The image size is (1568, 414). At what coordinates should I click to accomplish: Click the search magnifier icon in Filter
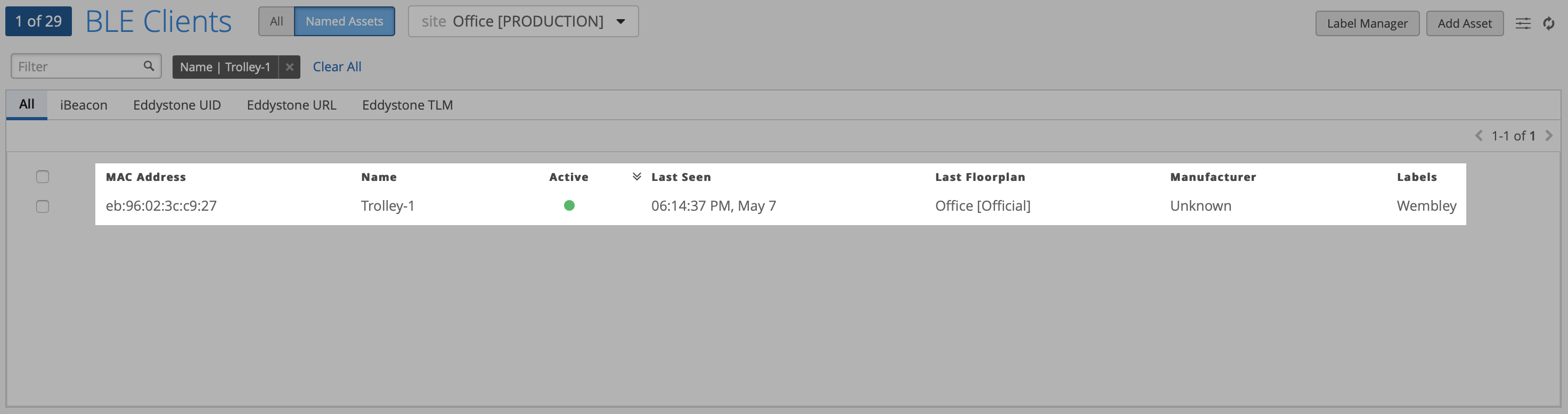(149, 65)
